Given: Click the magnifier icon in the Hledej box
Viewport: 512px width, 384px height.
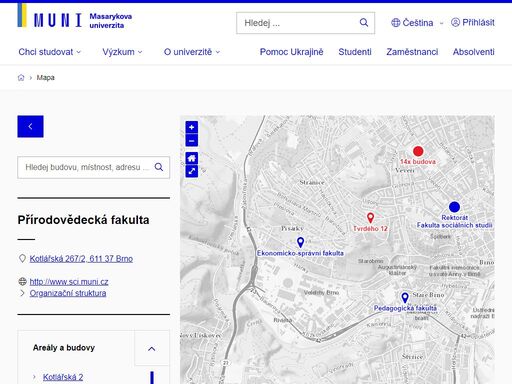Looking at the screenshot, I should [364, 23].
